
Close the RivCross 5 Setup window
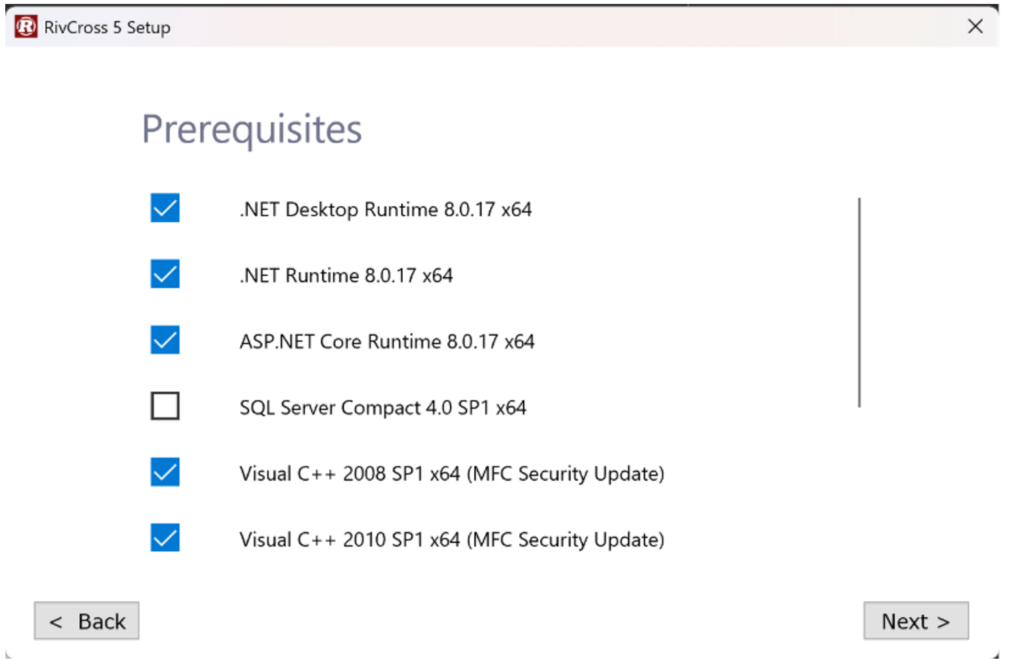click(975, 27)
